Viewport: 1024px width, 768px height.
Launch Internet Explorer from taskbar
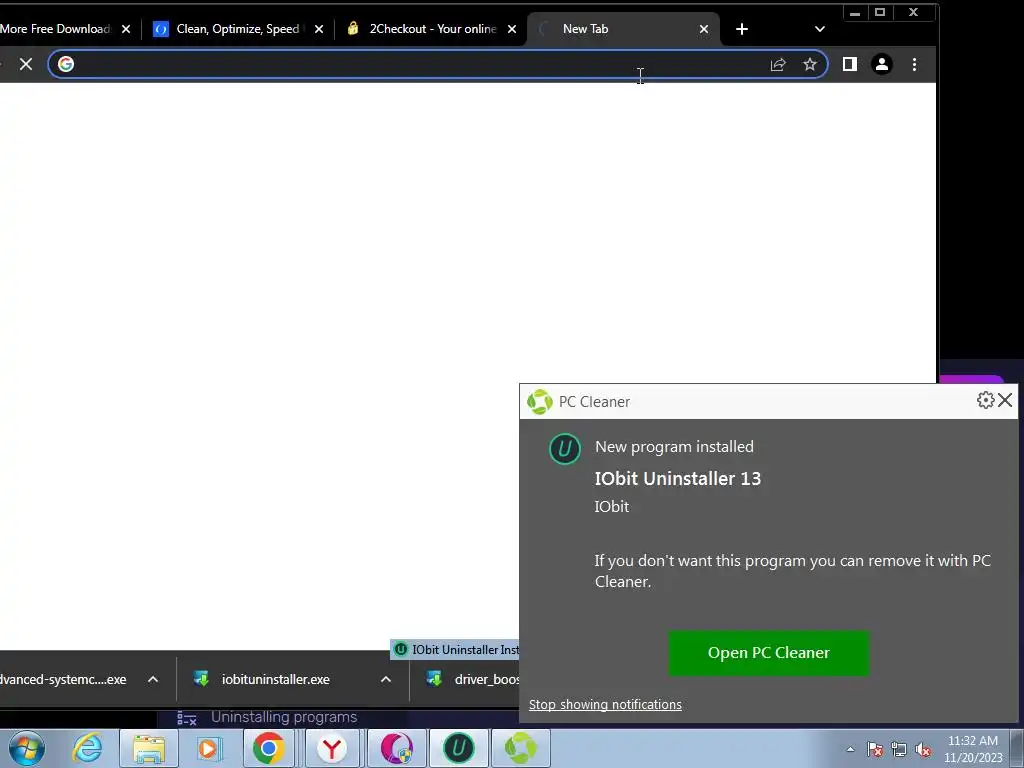pos(88,748)
